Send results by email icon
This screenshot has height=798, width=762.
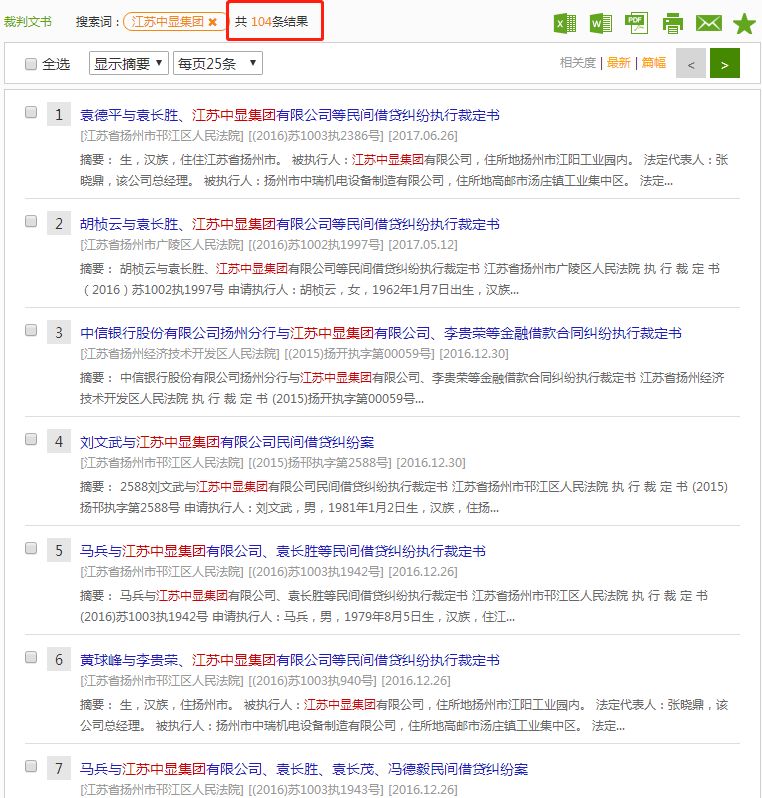click(x=708, y=23)
